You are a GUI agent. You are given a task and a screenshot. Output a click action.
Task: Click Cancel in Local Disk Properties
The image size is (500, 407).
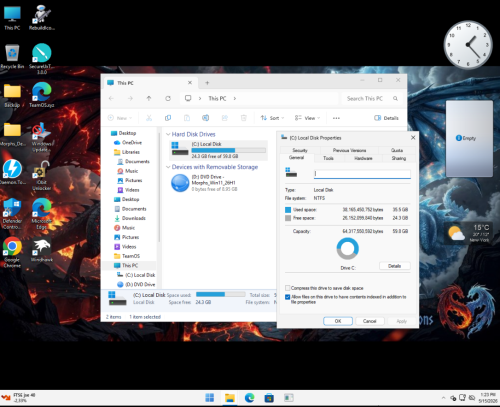tap(369, 321)
